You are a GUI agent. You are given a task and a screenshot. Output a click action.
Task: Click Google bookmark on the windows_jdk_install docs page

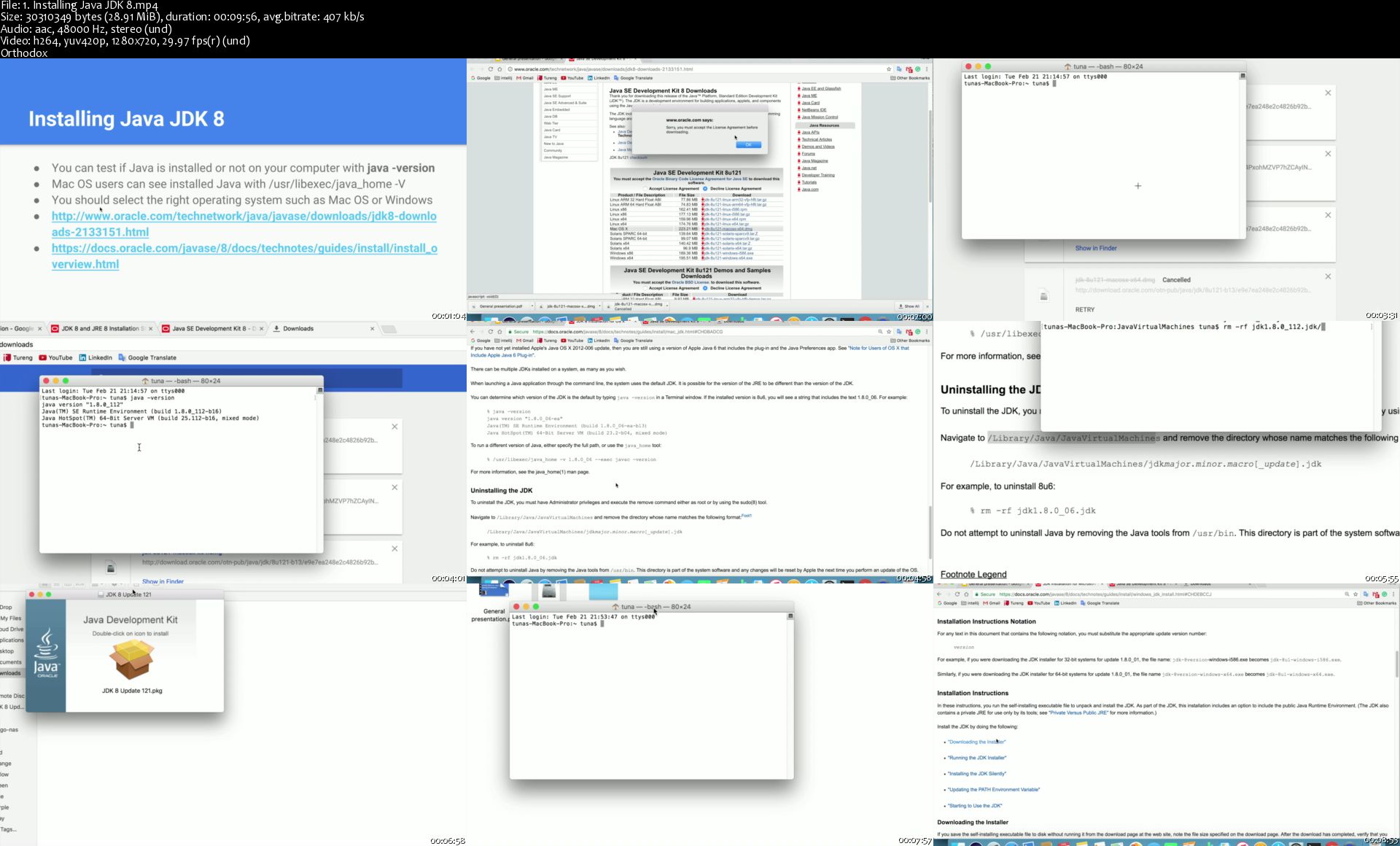click(x=948, y=603)
